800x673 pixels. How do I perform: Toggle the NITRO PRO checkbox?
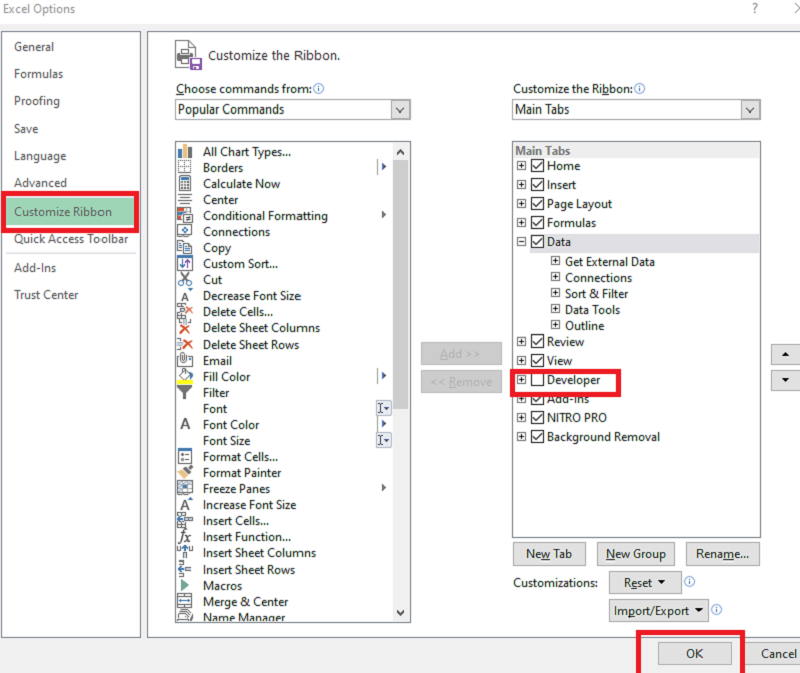(537, 417)
